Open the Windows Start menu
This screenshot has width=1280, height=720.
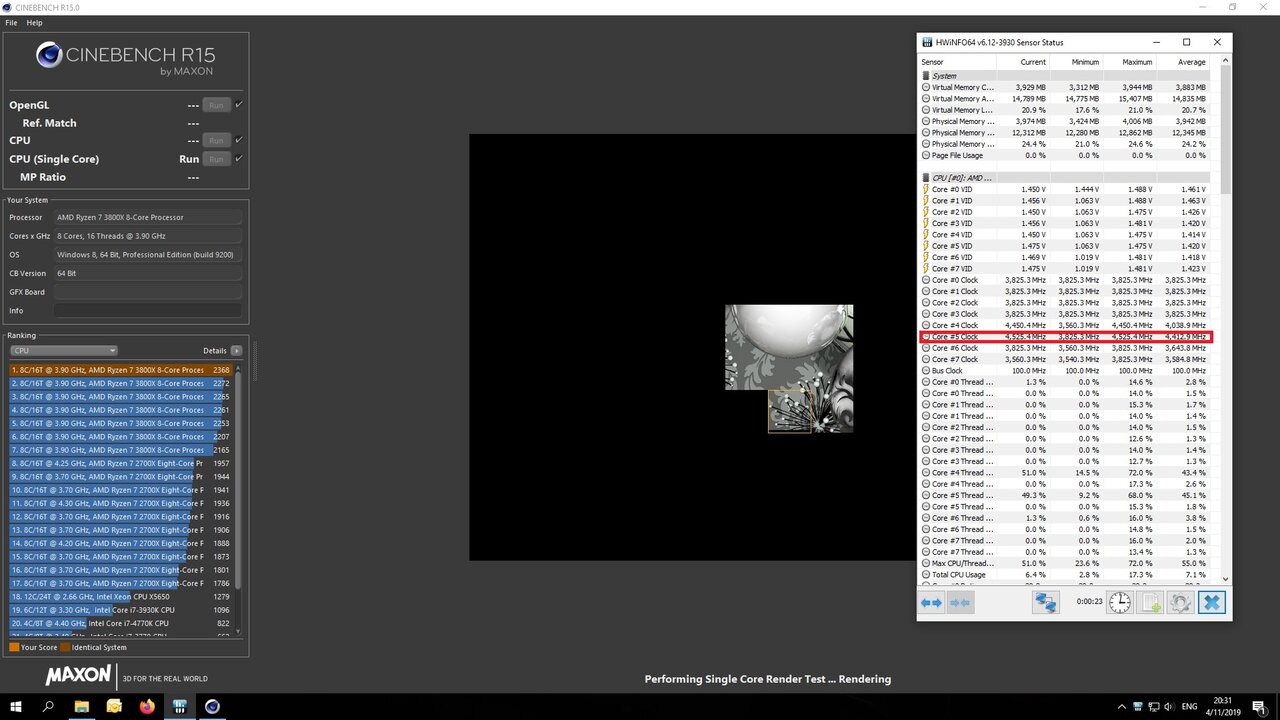click(16, 706)
